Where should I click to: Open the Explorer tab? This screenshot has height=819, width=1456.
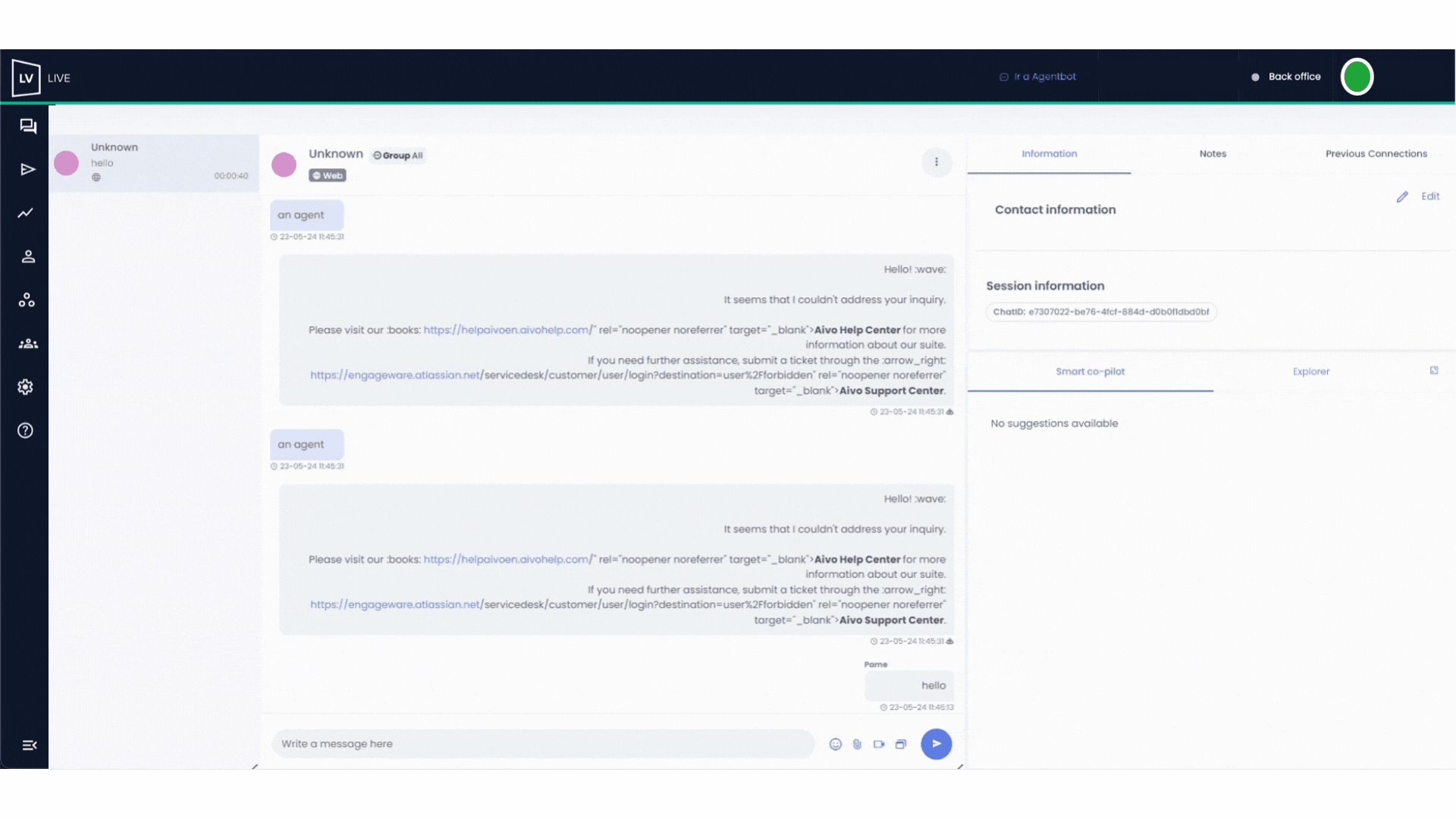(x=1310, y=372)
